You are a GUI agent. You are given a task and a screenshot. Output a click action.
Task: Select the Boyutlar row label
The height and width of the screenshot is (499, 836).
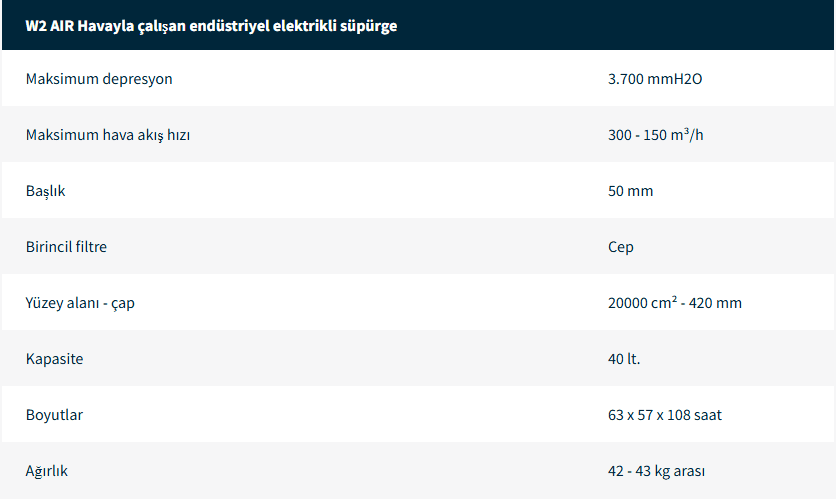tap(54, 415)
